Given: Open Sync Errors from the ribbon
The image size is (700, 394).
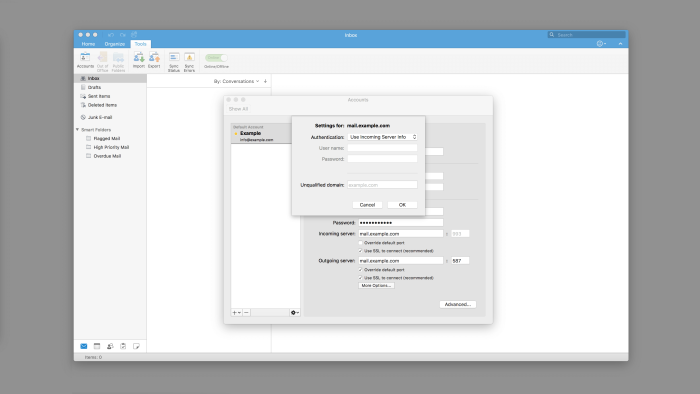Looking at the screenshot, I should [x=189, y=62].
